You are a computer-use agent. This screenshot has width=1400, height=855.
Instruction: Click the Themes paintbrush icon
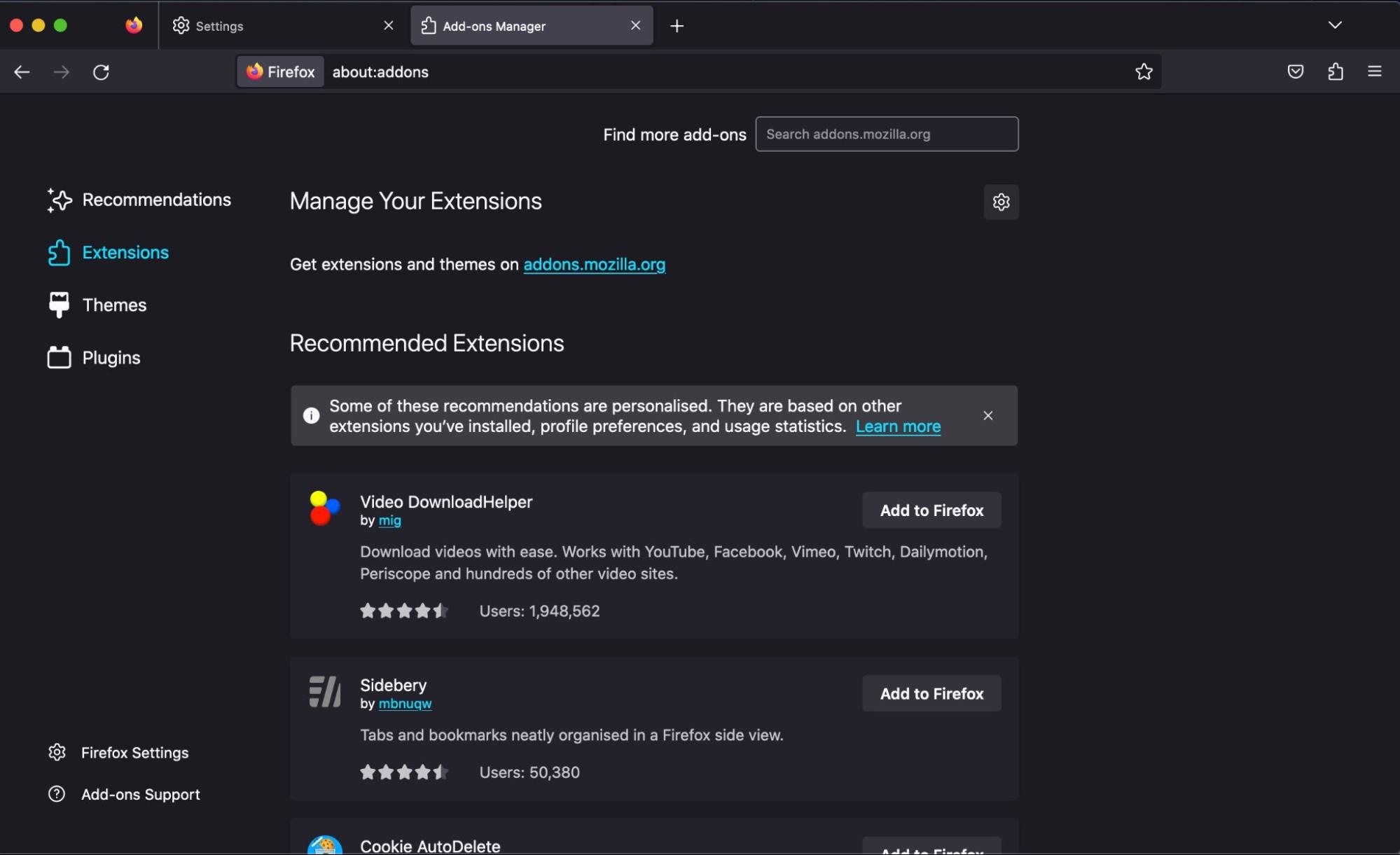[x=60, y=305]
